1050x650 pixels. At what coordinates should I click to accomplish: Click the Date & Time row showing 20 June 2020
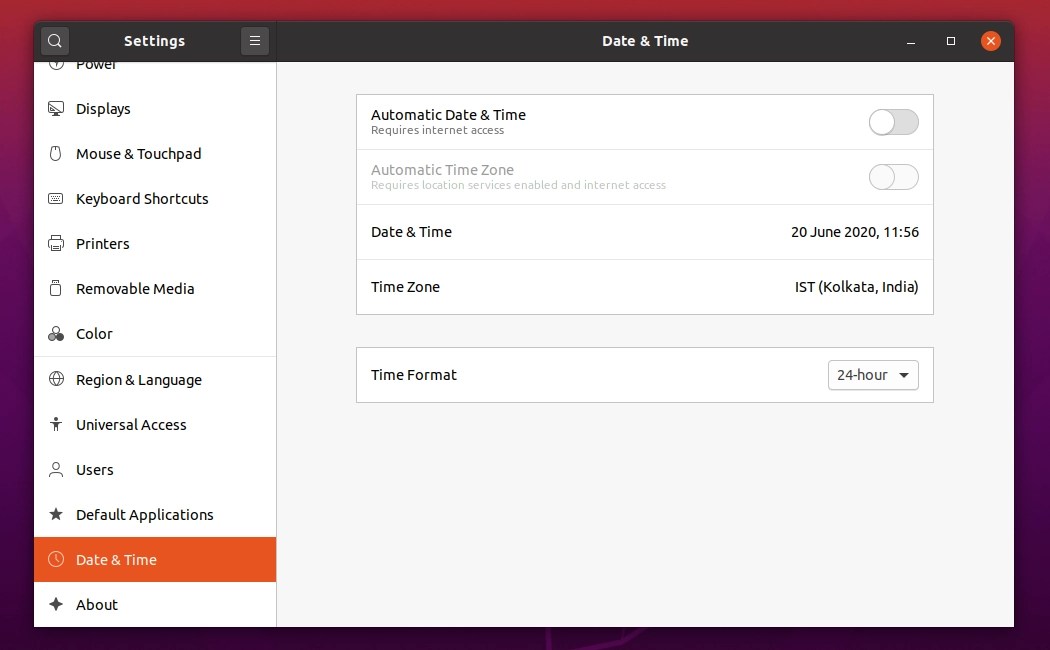[x=645, y=232]
